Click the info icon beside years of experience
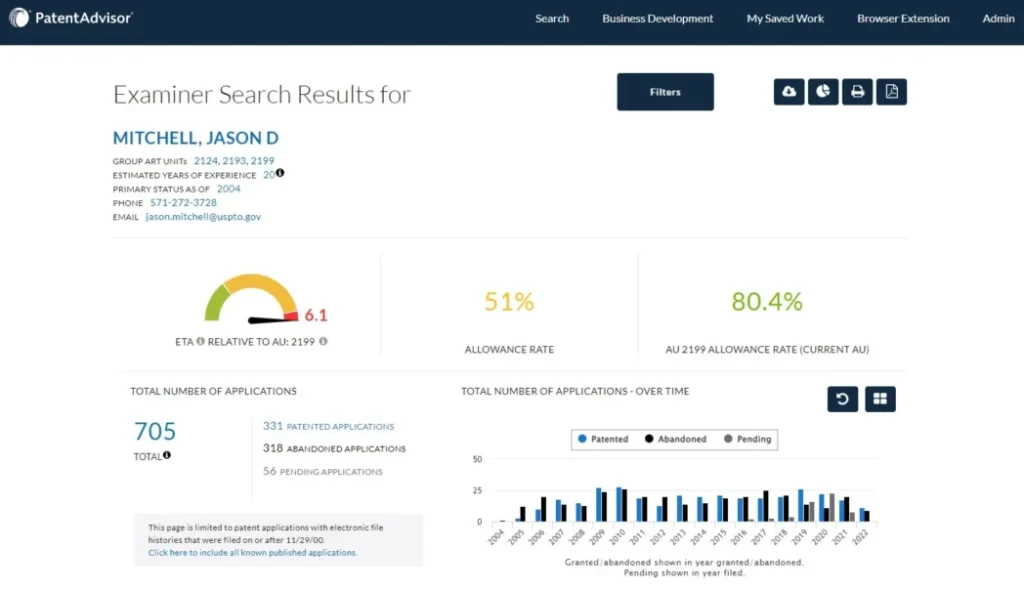The width and height of the screenshot is (1024, 591). click(280, 173)
